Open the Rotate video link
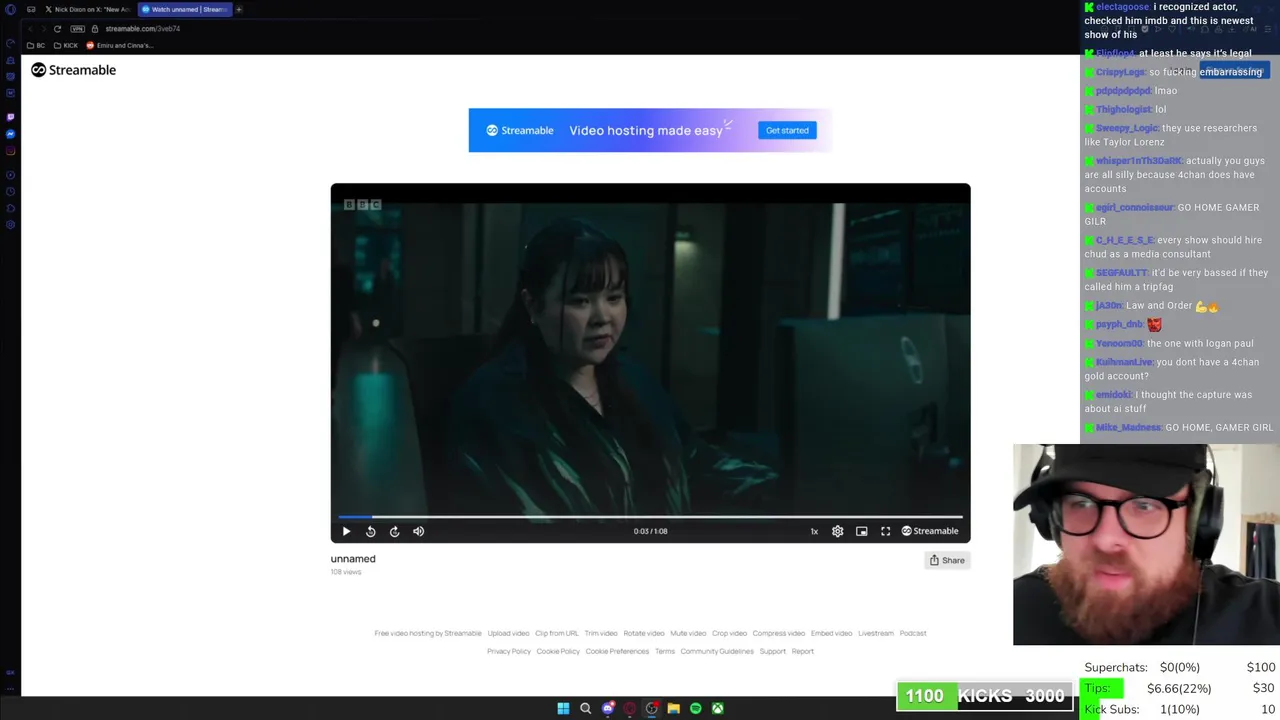 pos(644,633)
